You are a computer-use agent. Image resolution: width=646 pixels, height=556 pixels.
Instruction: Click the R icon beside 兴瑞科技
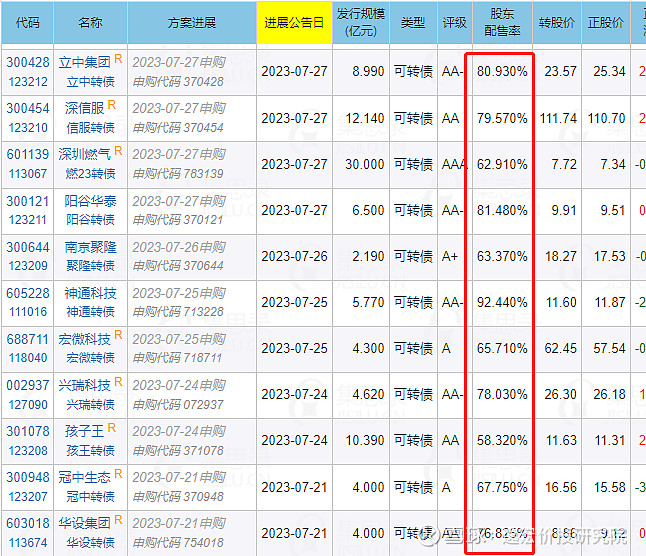[118, 382]
